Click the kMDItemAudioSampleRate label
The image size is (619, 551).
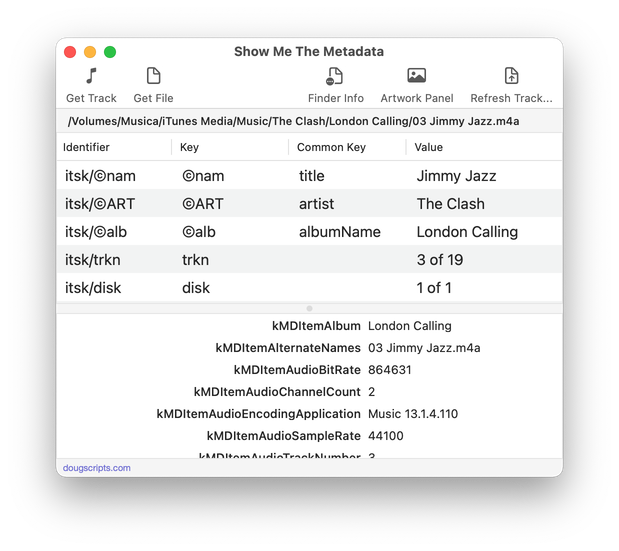tap(283, 436)
